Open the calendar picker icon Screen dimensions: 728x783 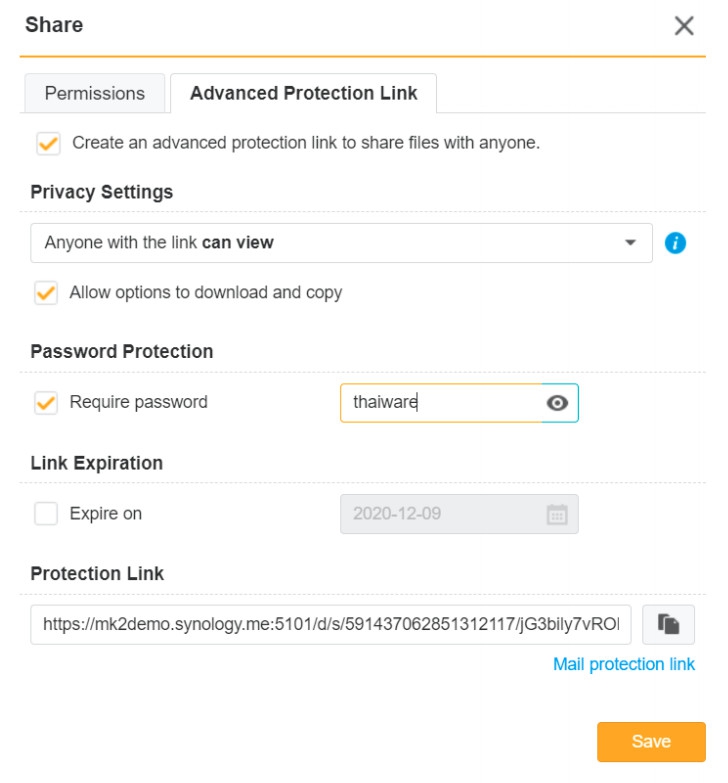[557, 515]
